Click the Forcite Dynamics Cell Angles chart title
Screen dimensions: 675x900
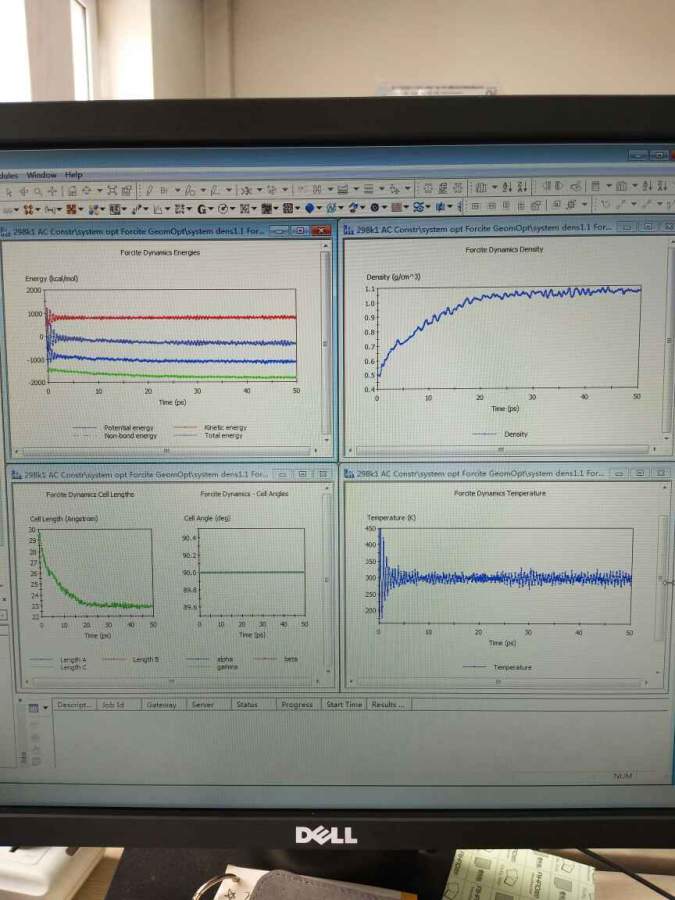[x=244, y=494]
